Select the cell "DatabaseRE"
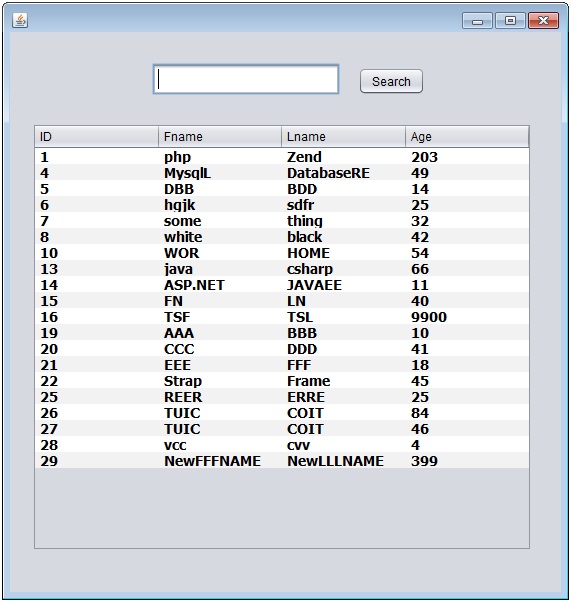Screen dimensions: 571x603 [x=343, y=173]
